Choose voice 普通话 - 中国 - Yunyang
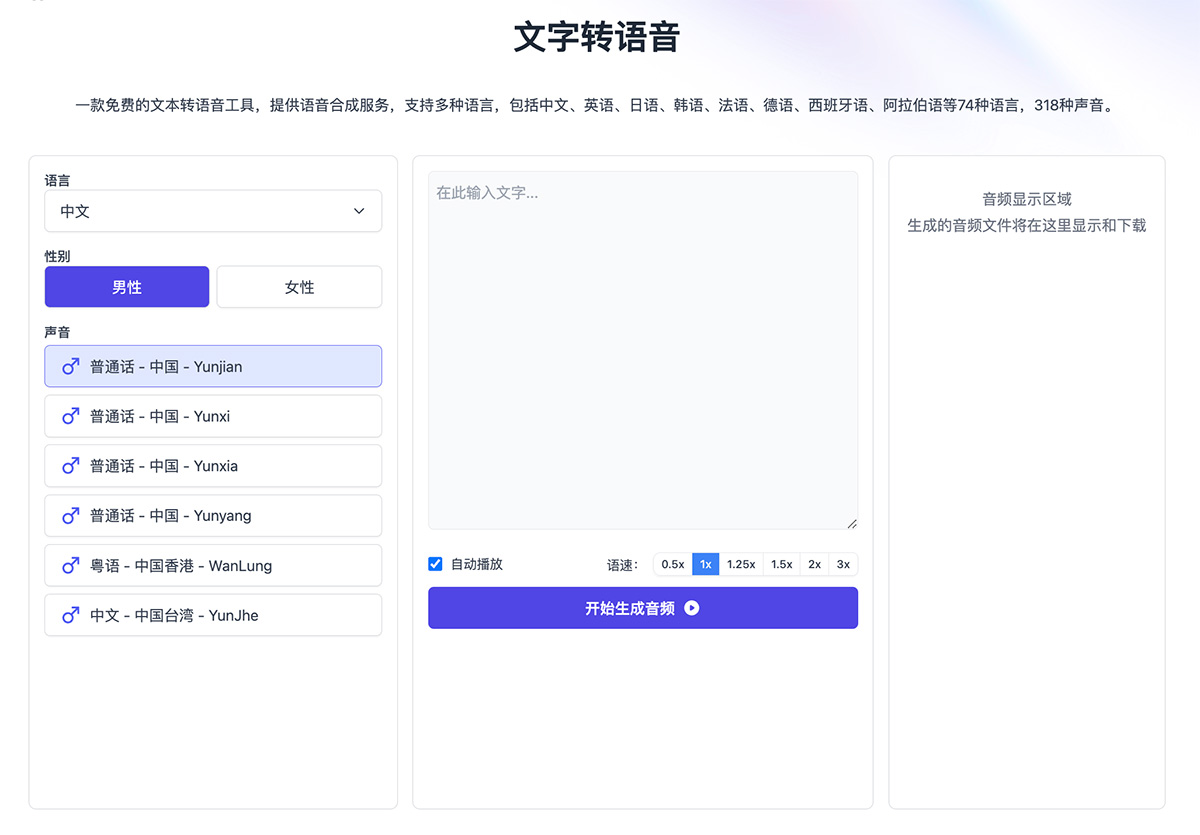The height and width of the screenshot is (835, 1200). coord(213,516)
